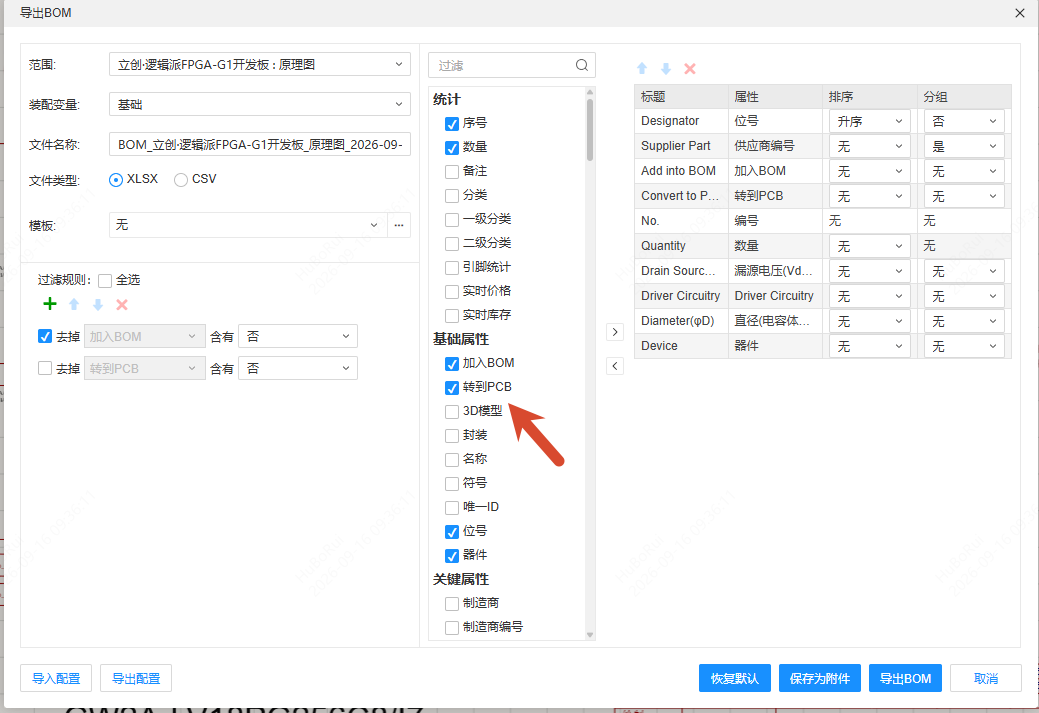This screenshot has width=1039, height=713.
Task: Click 属性 column header
Action: pyautogui.click(x=775, y=97)
